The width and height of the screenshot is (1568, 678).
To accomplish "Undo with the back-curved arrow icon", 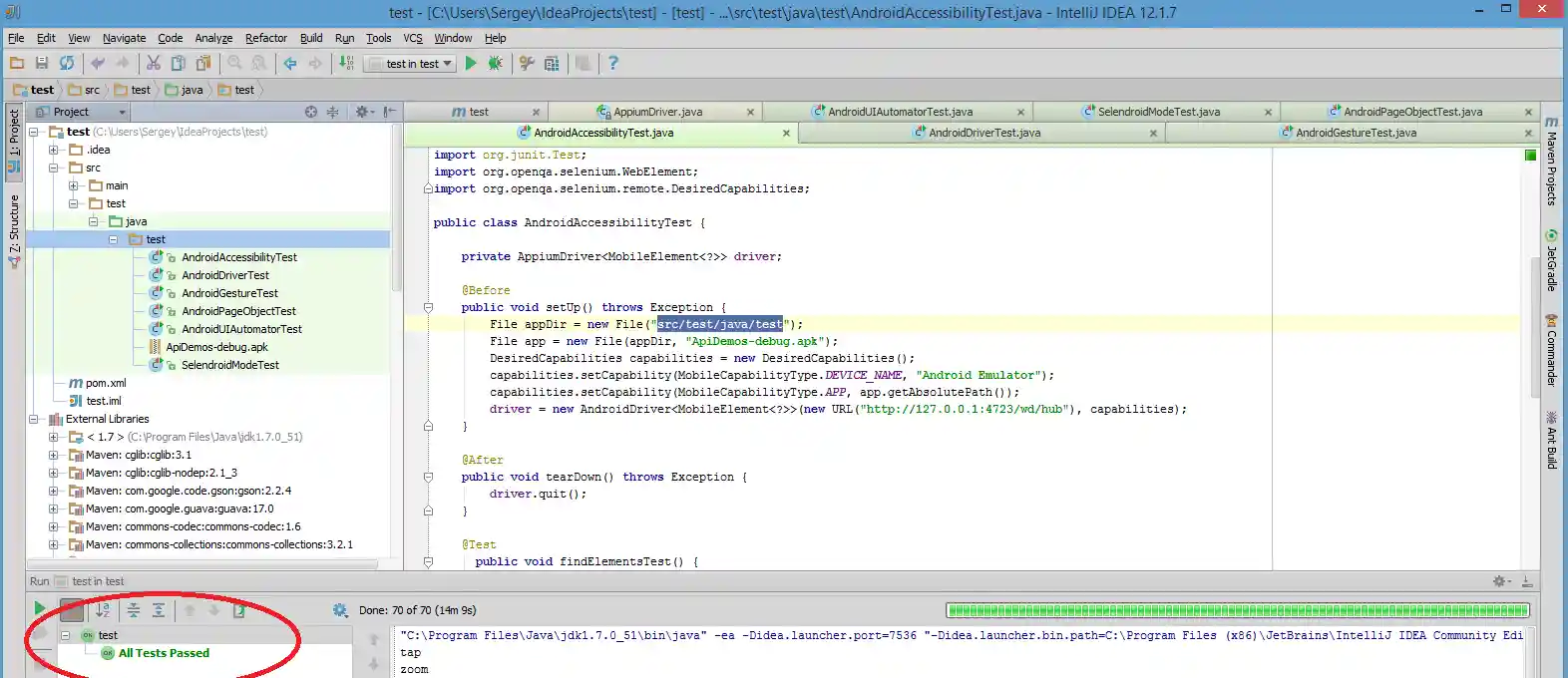I will click(x=98, y=63).
